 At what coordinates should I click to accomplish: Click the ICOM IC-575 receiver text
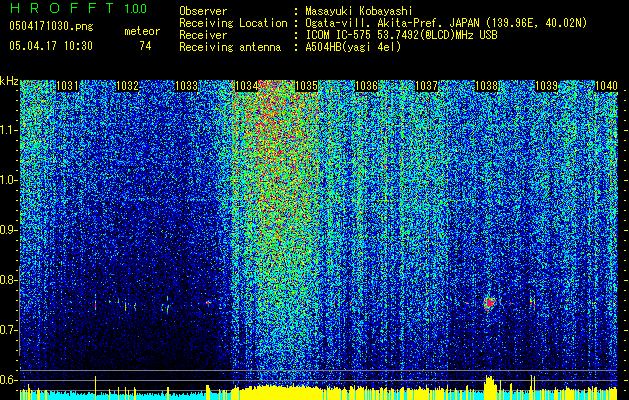(401, 35)
